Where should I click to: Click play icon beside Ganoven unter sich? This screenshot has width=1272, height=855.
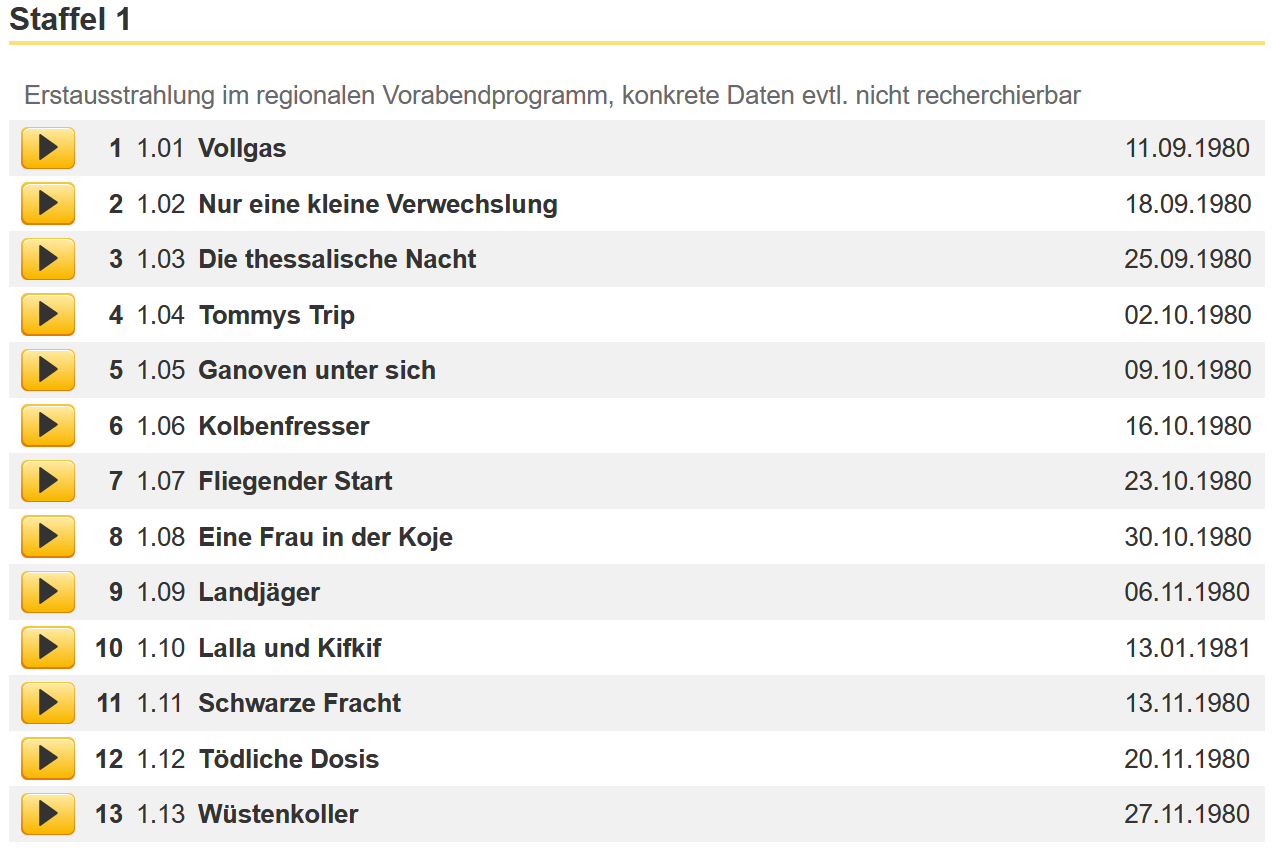click(x=48, y=370)
